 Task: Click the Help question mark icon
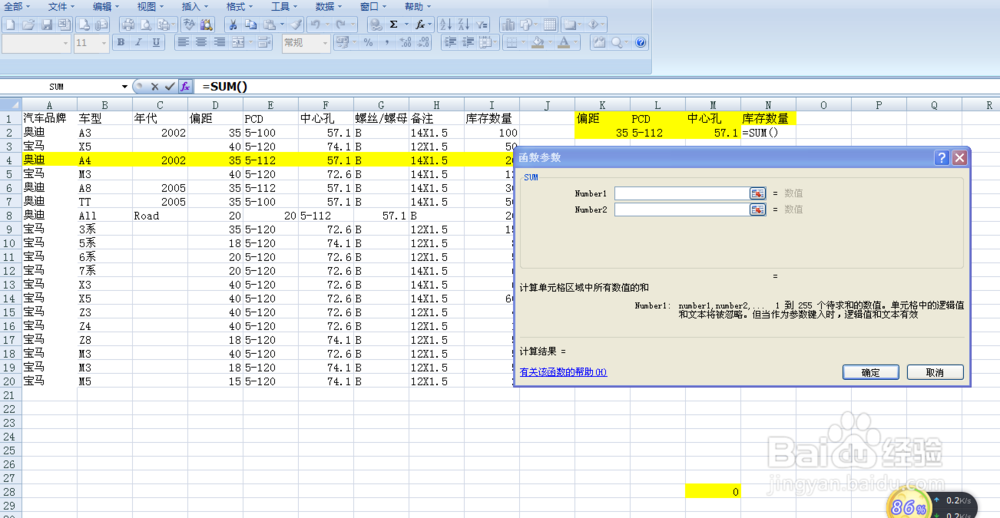click(642, 43)
